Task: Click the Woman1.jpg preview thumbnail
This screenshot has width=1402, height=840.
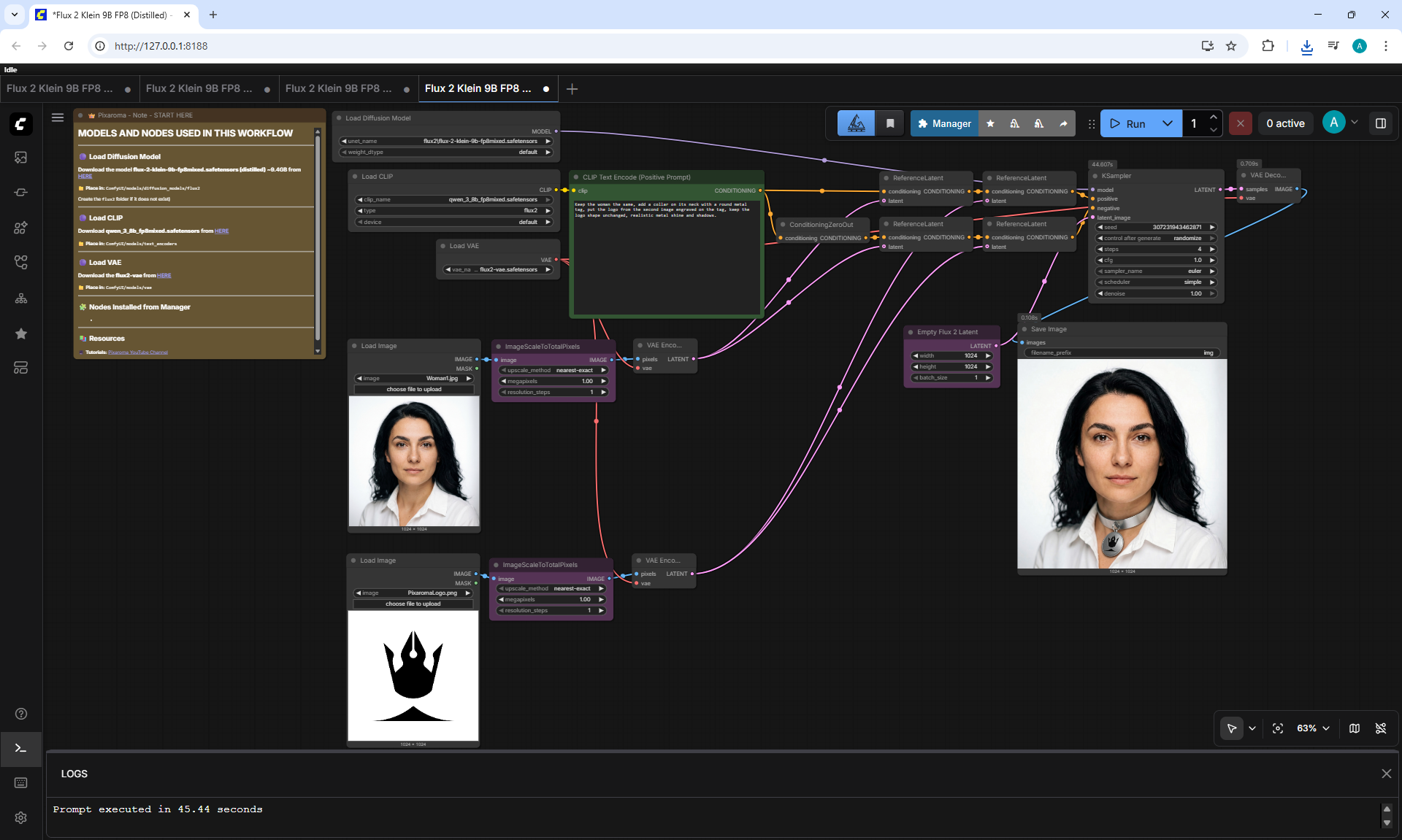Action: [414, 461]
